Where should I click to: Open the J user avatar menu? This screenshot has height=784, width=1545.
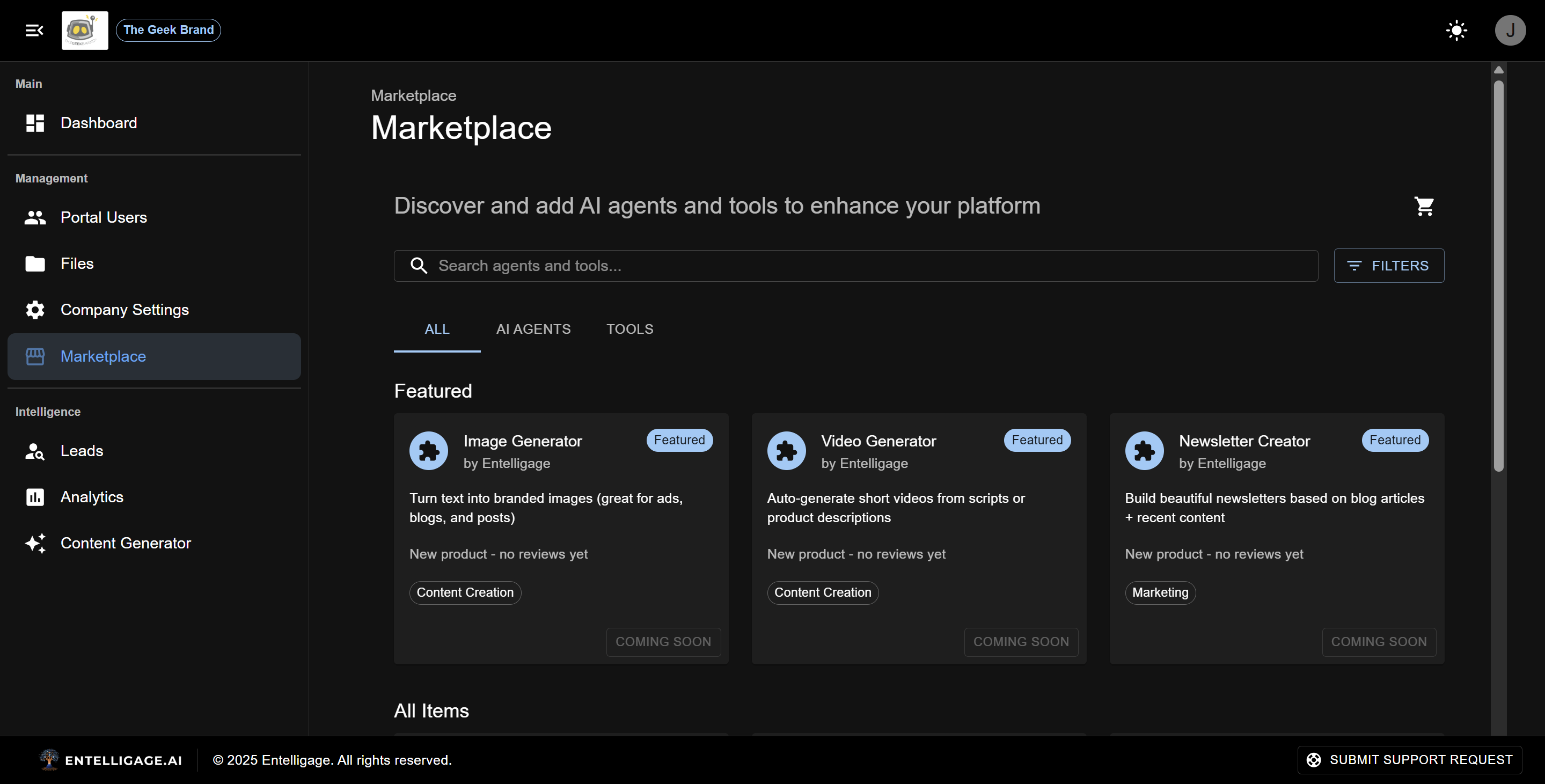(1510, 30)
